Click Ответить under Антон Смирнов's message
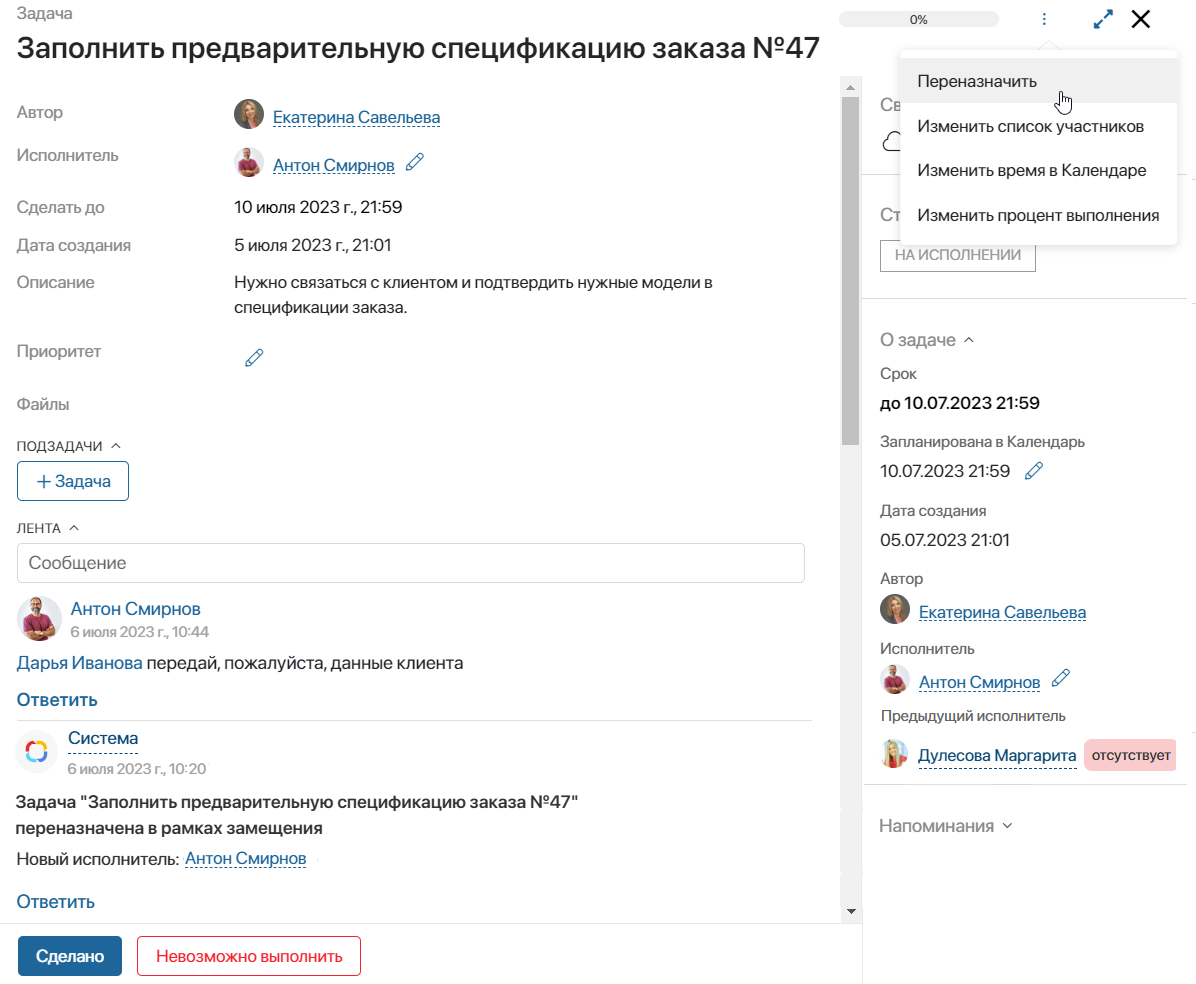Screen dimensions: 1196x984 click(57, 699)
